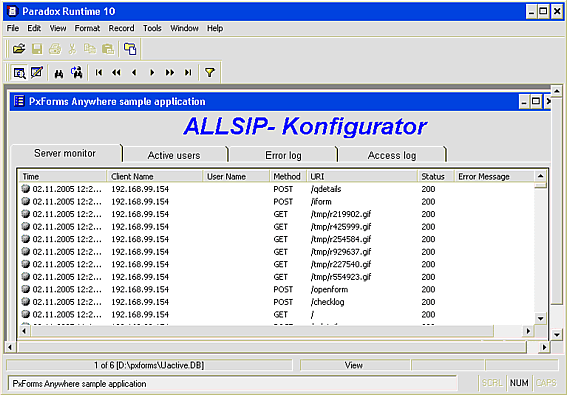Click the Status column header

tap(436, 177)
